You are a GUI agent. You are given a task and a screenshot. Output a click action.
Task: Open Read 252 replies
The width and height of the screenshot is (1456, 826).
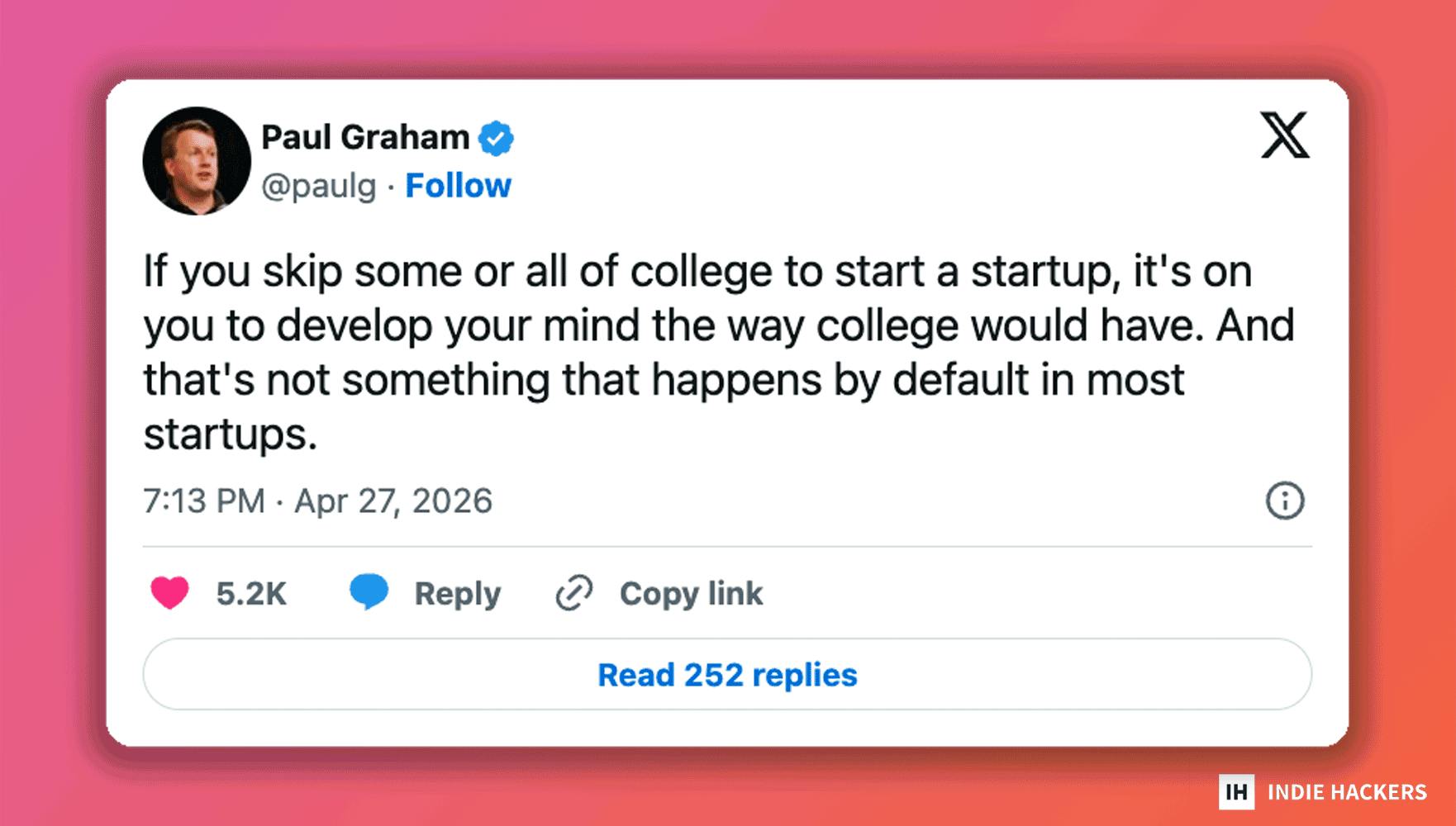[727, 674]
